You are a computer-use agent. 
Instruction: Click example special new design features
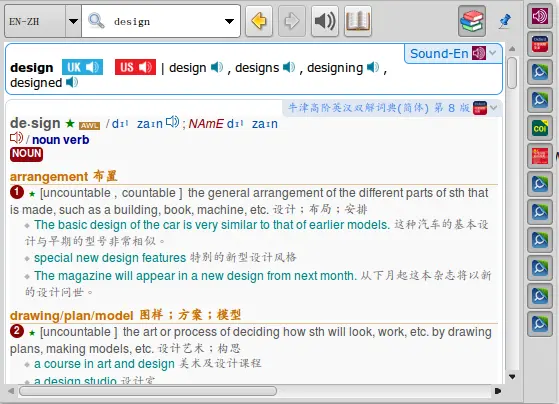click(110, 257)
